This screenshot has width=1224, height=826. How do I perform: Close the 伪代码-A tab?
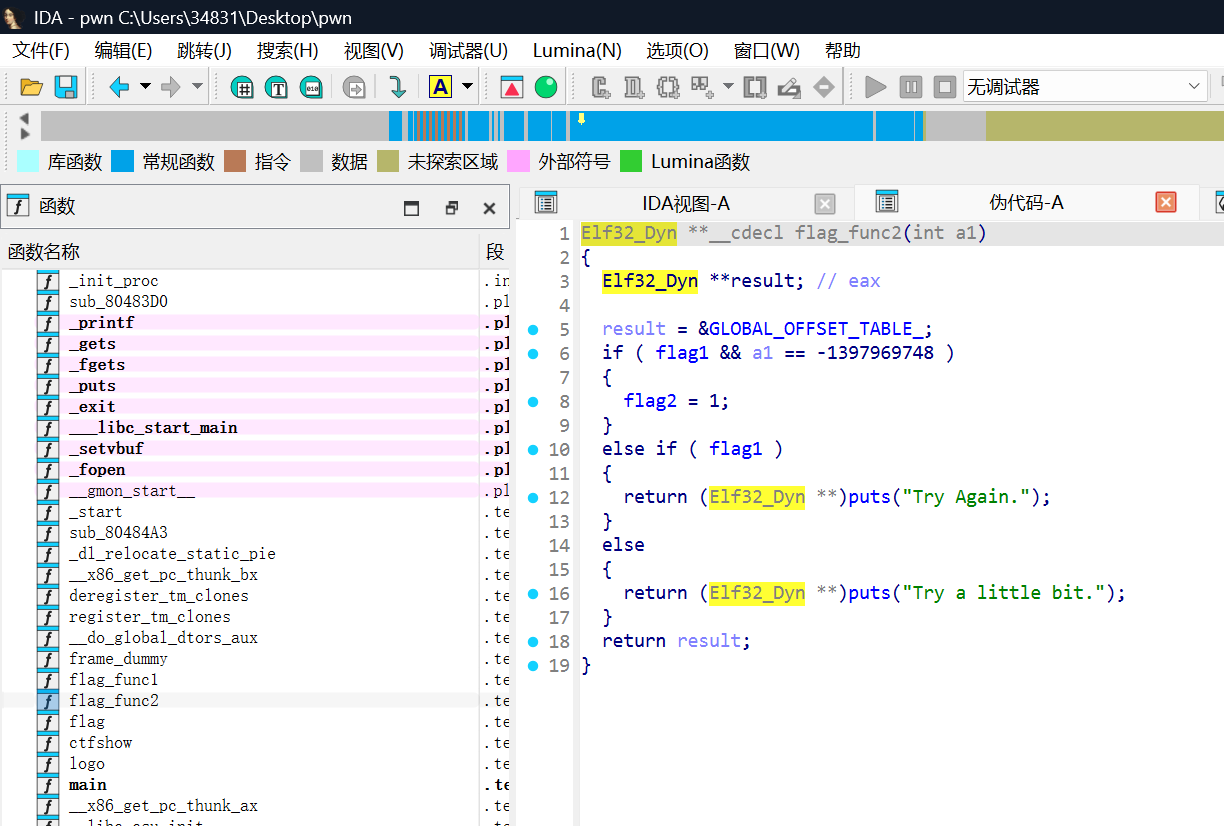click(x=1166, y=203)
